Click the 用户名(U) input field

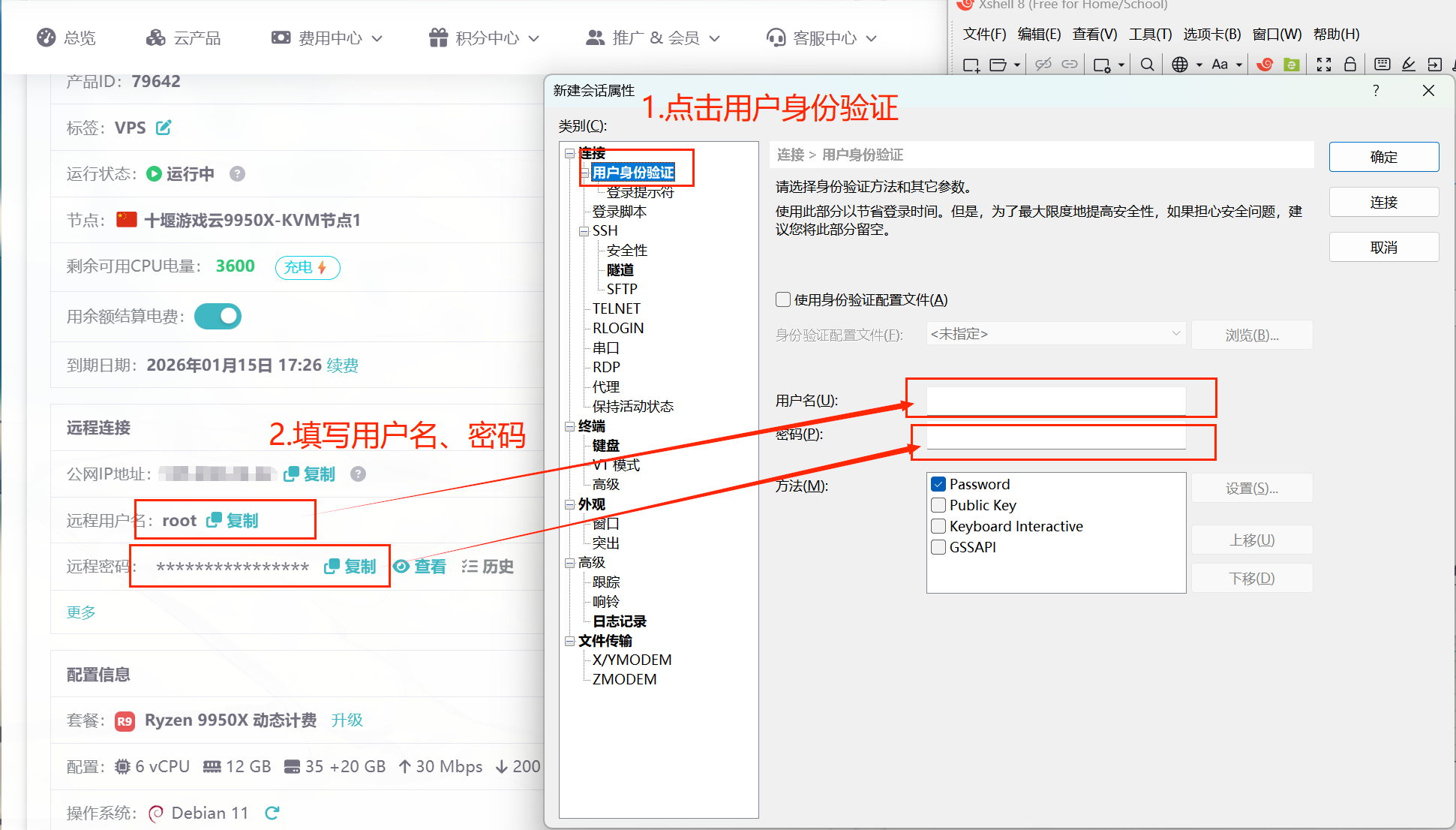tap(1055, 400)
